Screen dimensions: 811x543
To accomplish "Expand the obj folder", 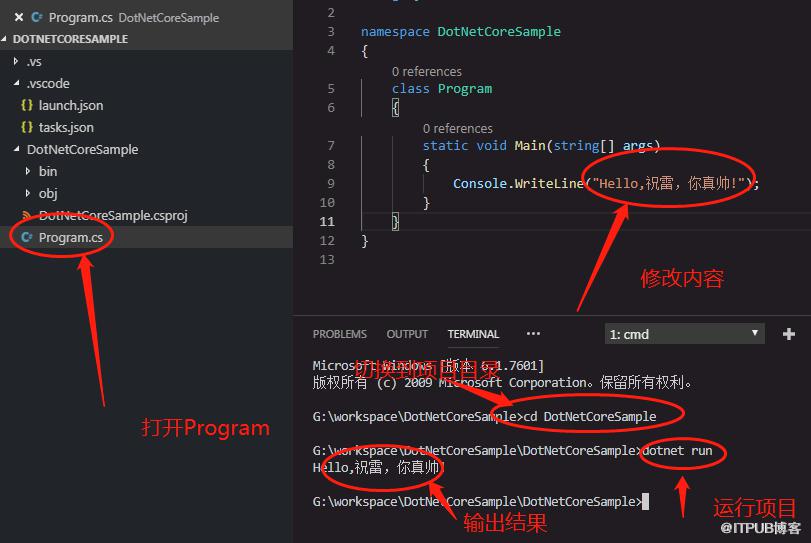I will click(x=28, y=193).
